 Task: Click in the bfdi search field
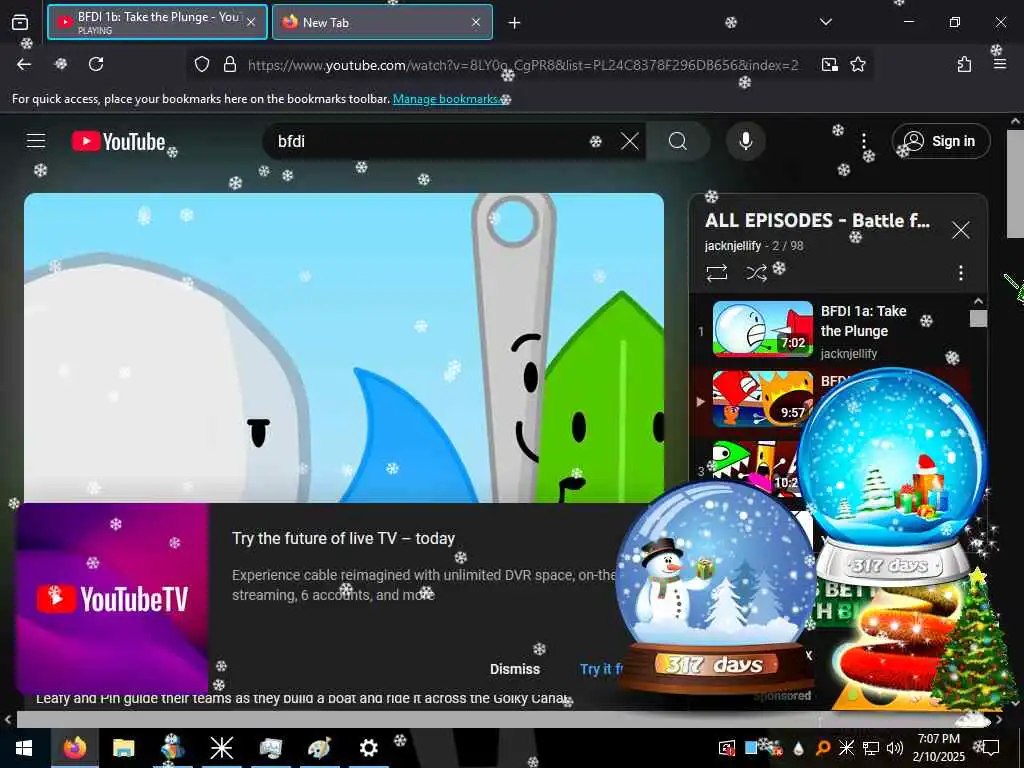(431, 141)
